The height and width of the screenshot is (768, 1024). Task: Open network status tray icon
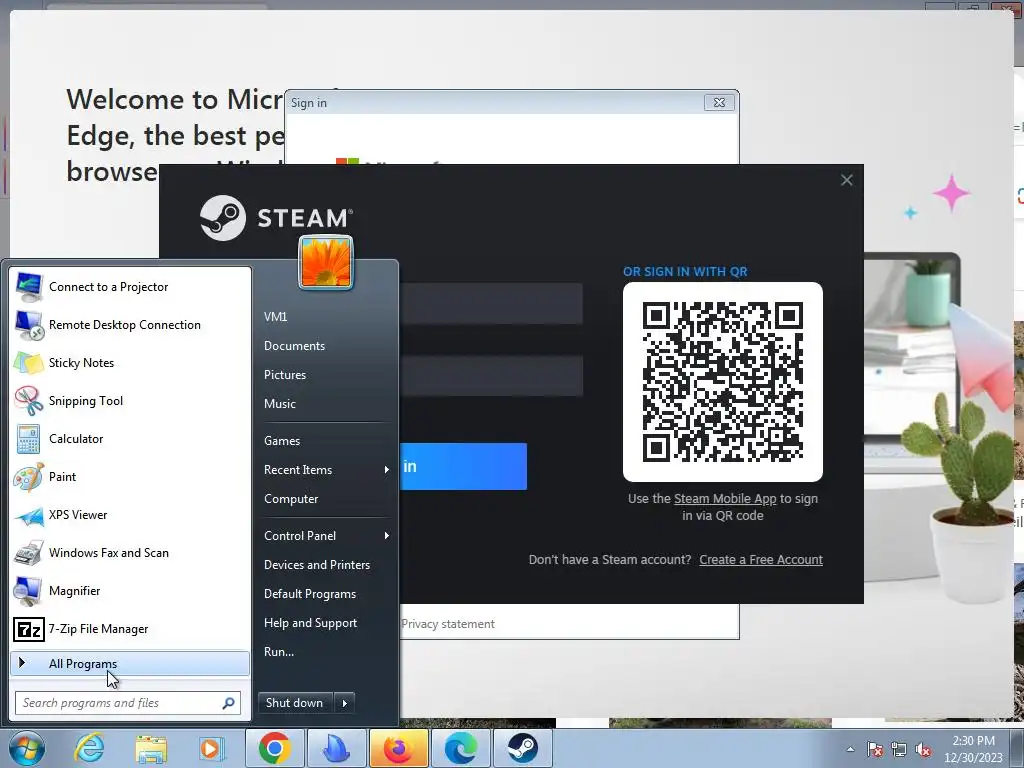tap(899, 750)
